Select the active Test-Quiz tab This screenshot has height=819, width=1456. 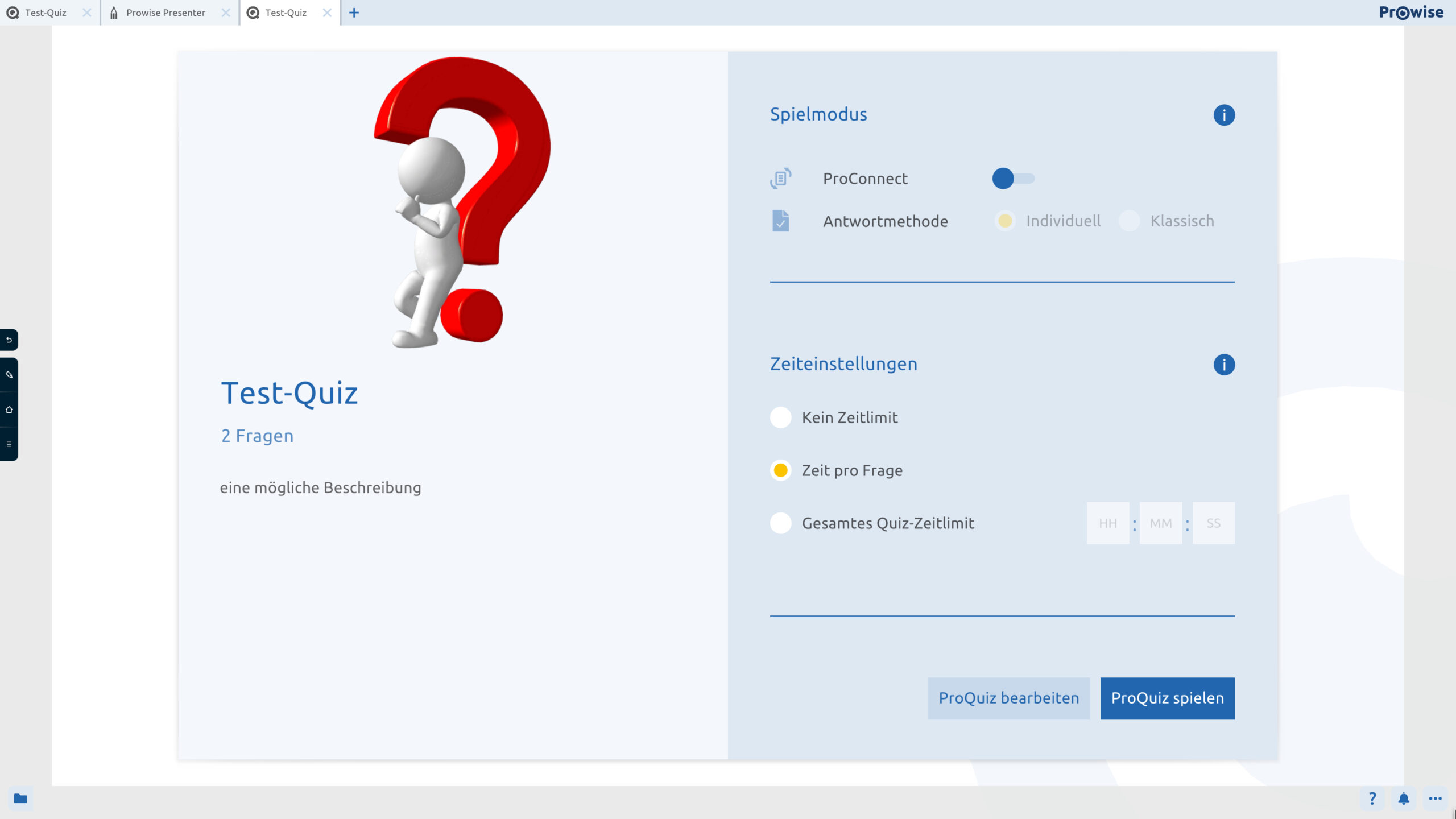point(286,13)
